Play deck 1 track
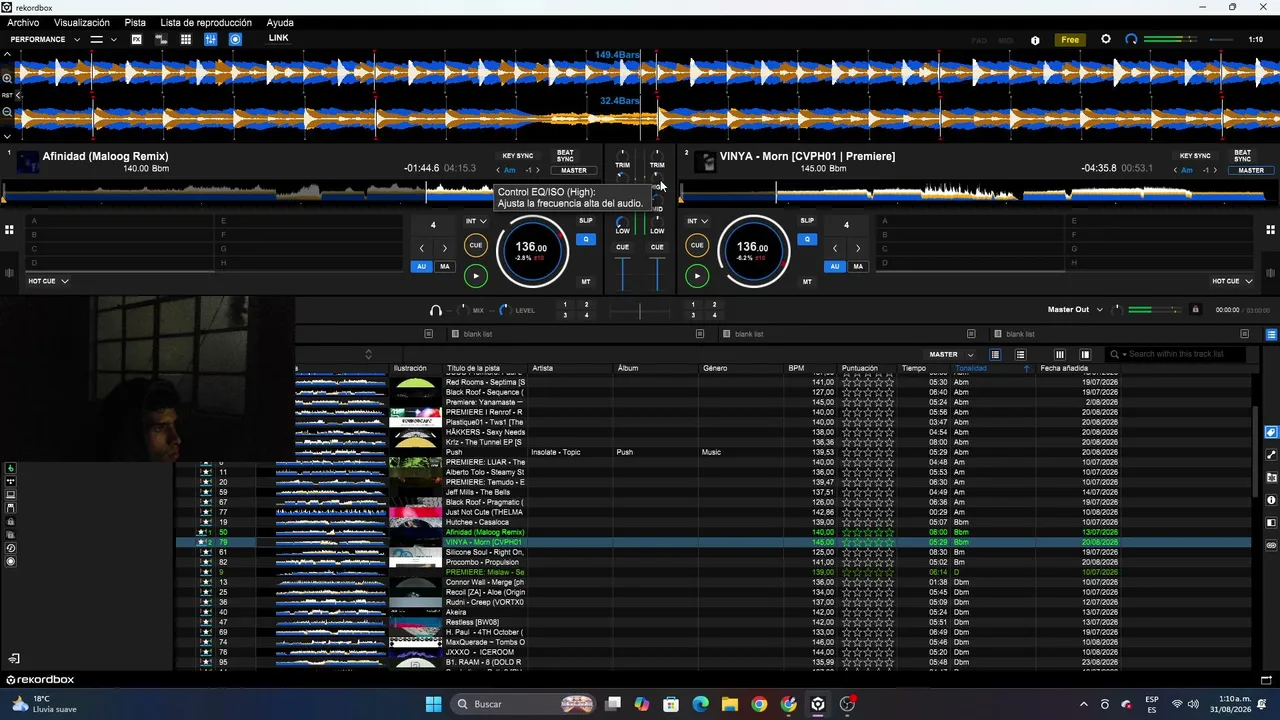Image resolution: width=1280 pixels, height=720 pixels. 476,276
